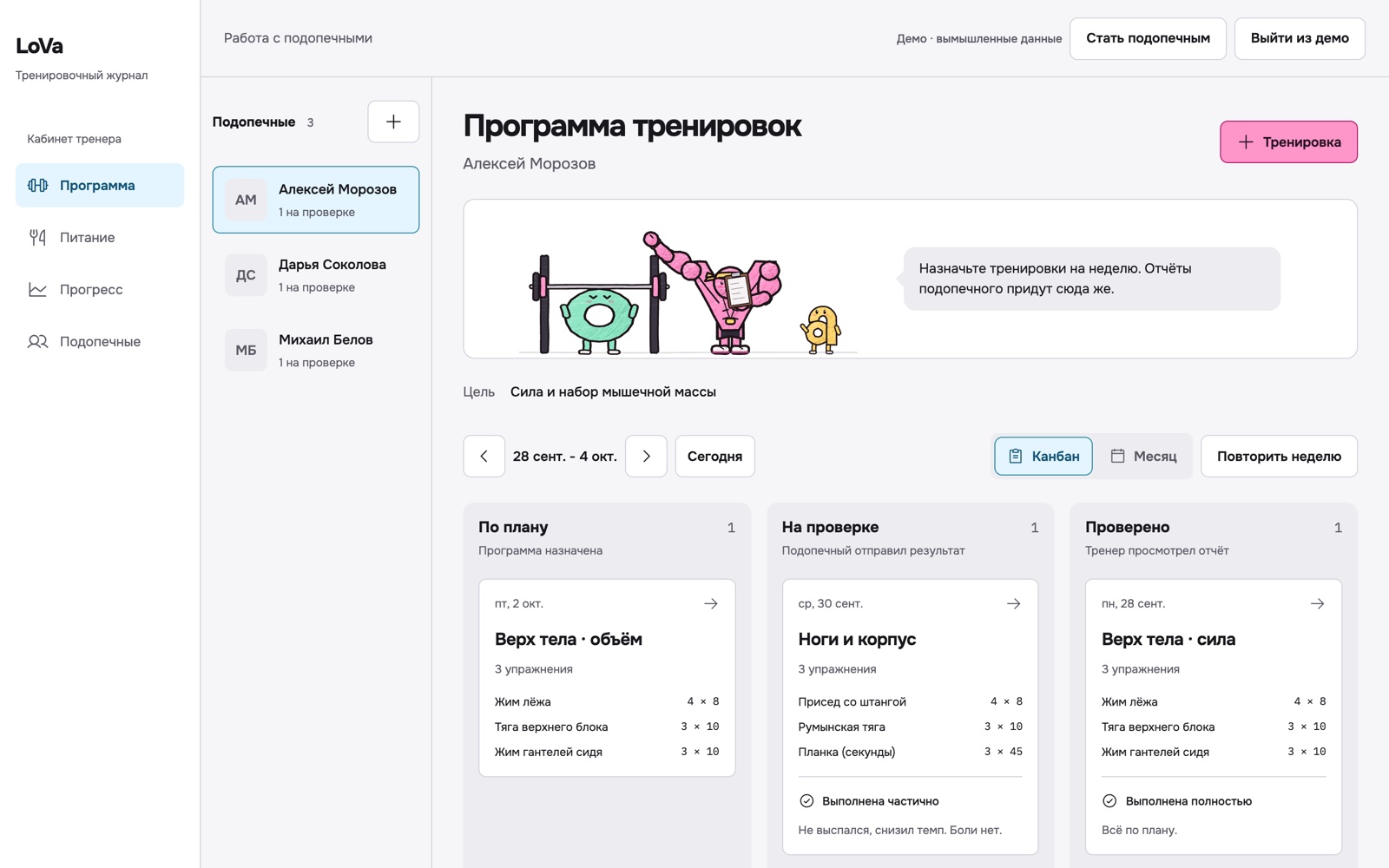Click the АМ avatar of Алексей Морозов
The width and height of the screenshot is (1389, 868).
pyautogui.click(x=246, y=200)
